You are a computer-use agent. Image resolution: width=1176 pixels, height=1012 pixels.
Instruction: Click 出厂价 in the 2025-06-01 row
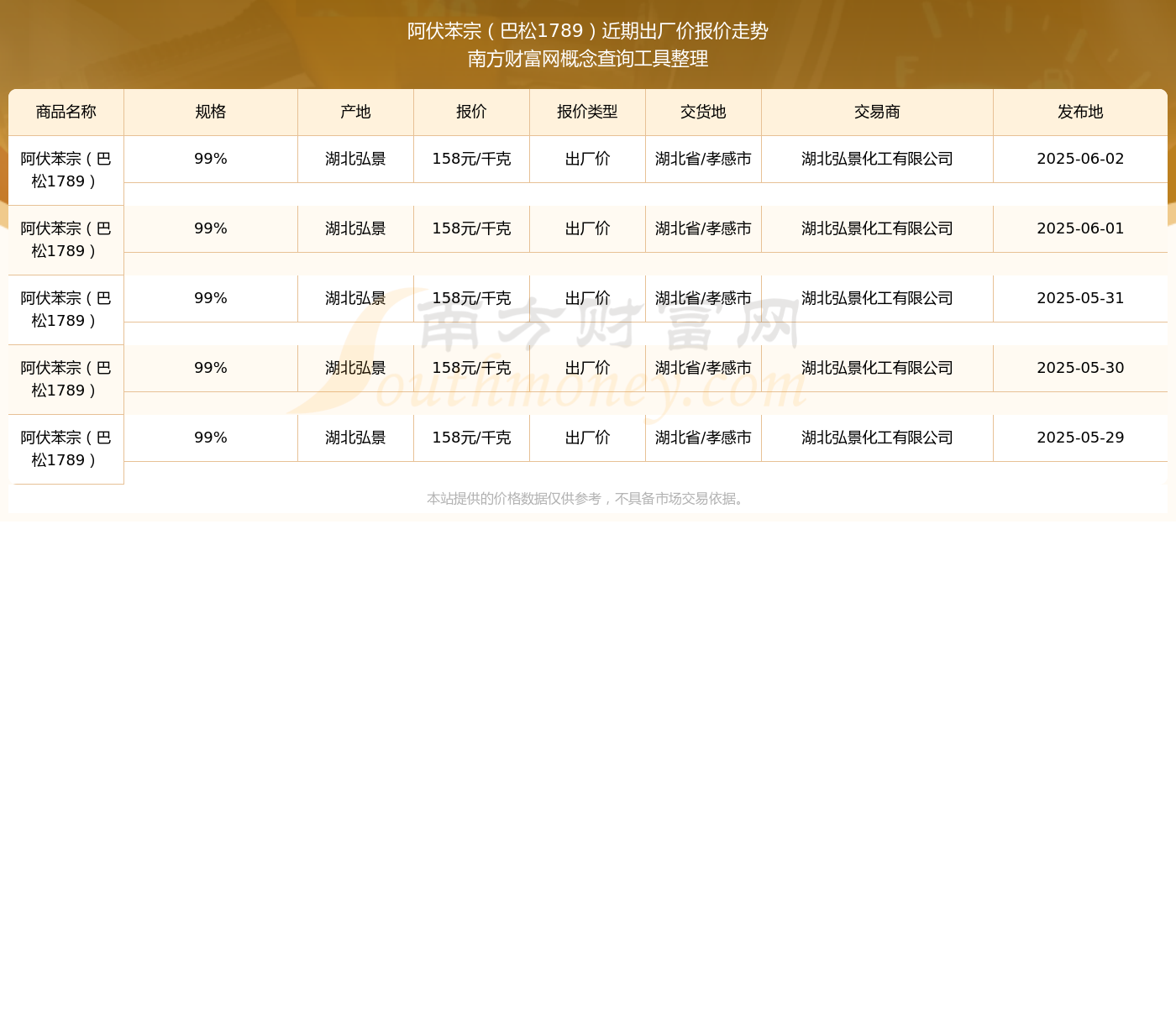[x=587, y=228]
